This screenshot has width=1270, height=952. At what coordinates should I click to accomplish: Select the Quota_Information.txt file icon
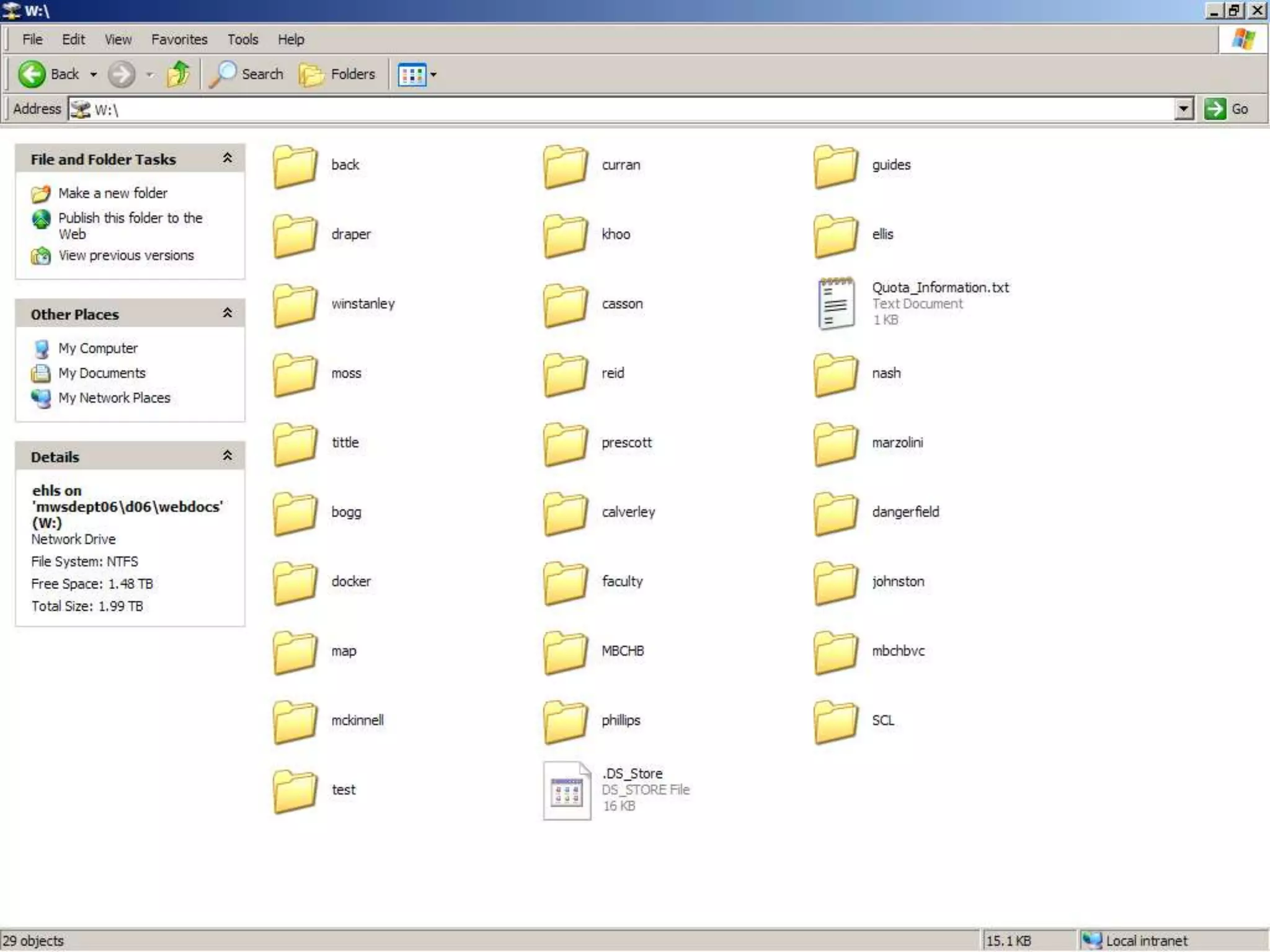835,303
